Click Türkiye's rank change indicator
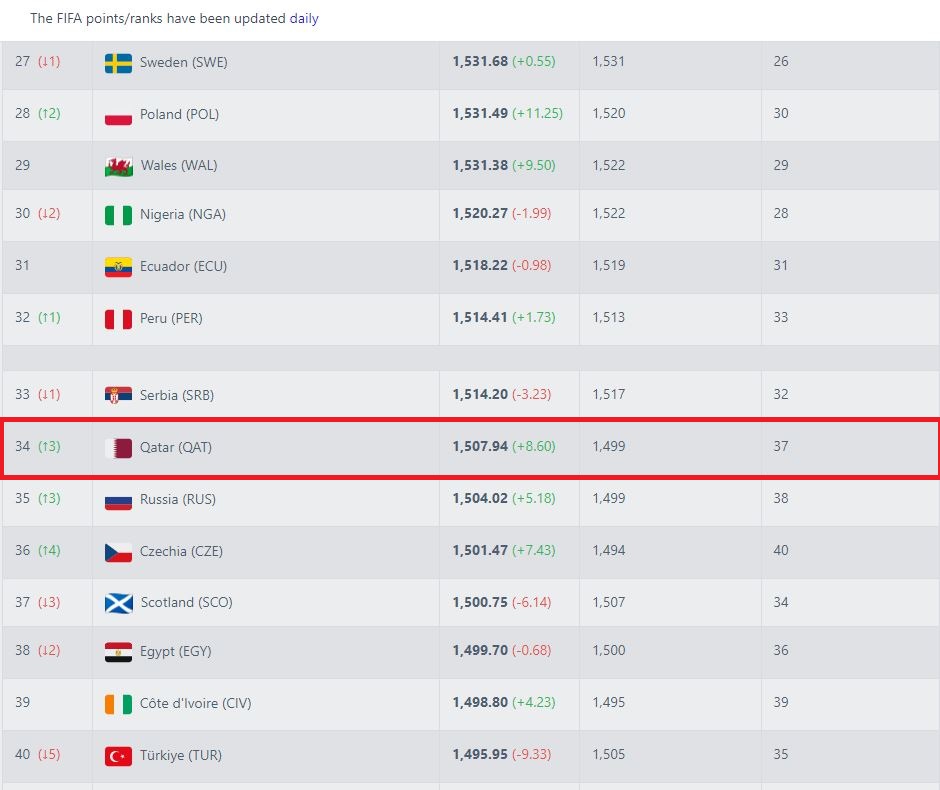 pos(49,755)
